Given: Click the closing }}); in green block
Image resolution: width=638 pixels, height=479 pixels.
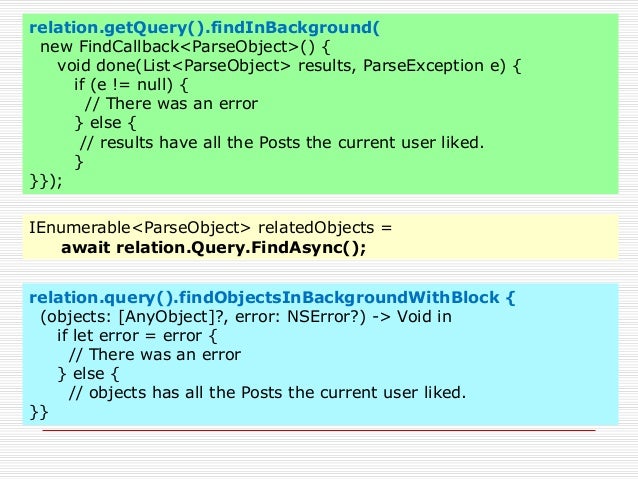Looking at the screenshot, I should point(46,181).
